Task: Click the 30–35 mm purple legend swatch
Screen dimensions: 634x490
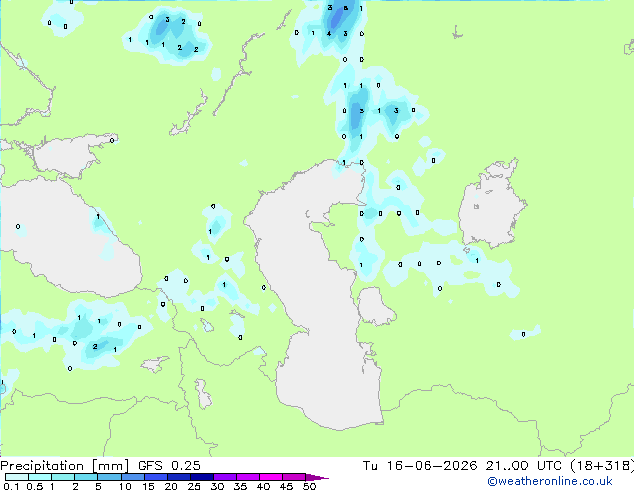Action: point(224,477)
